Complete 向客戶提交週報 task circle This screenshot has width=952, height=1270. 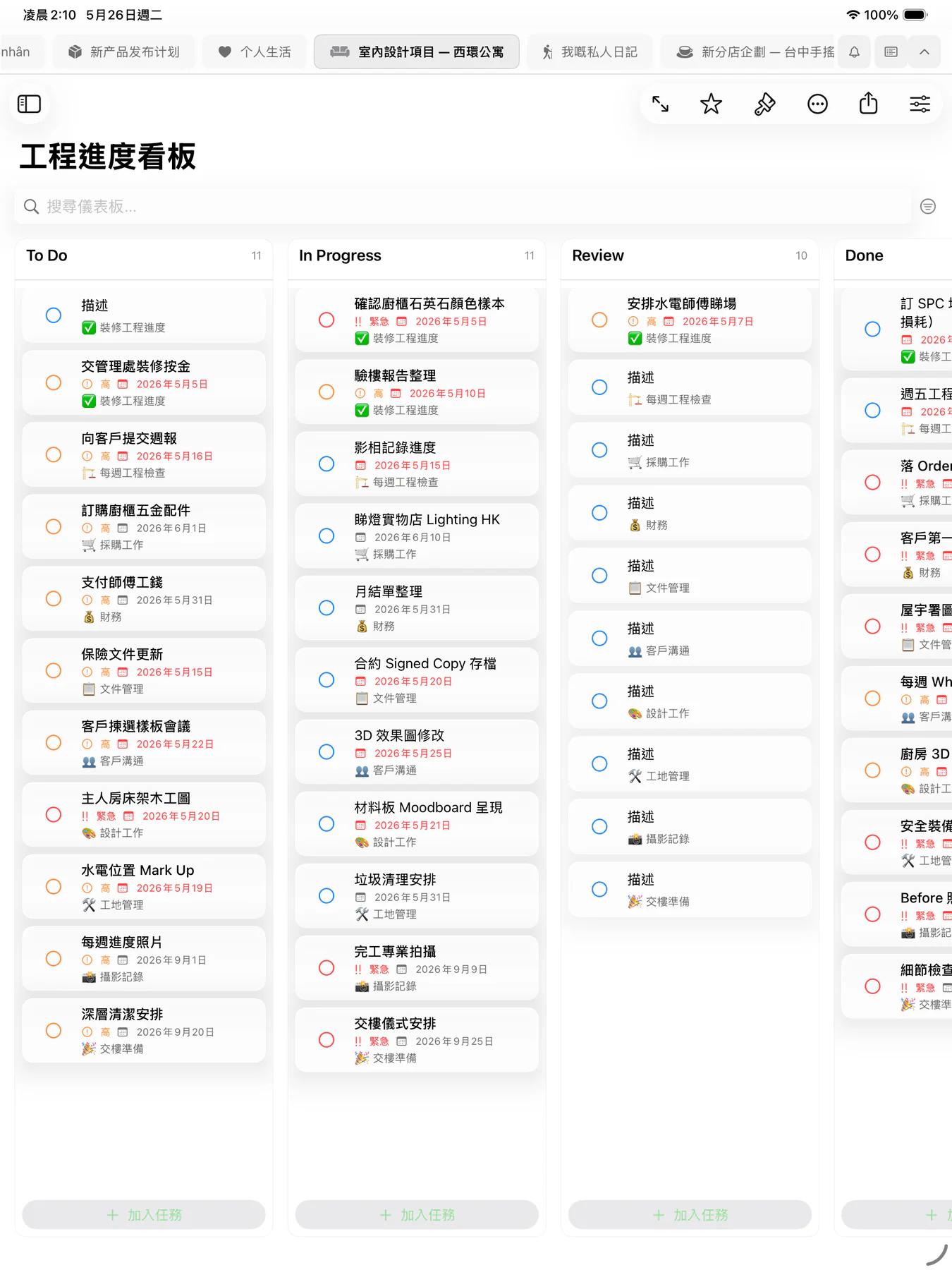pyautogui.click(x=54, y=454)
